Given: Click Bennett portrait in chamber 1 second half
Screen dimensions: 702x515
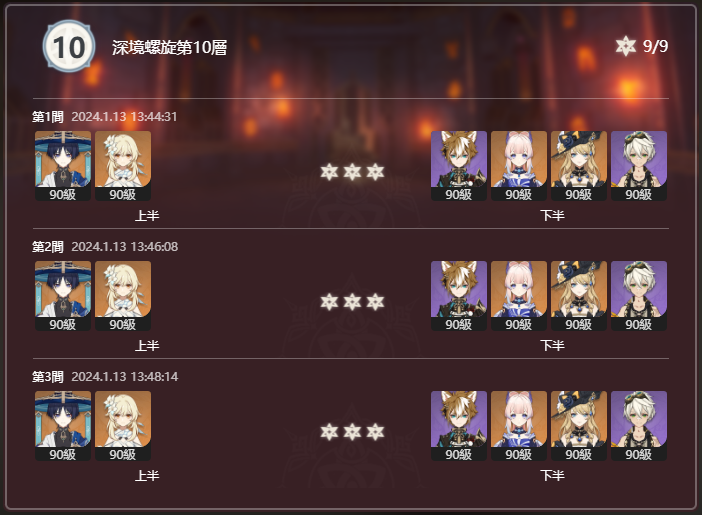Looking at the screenshot, I should (639, 166).
